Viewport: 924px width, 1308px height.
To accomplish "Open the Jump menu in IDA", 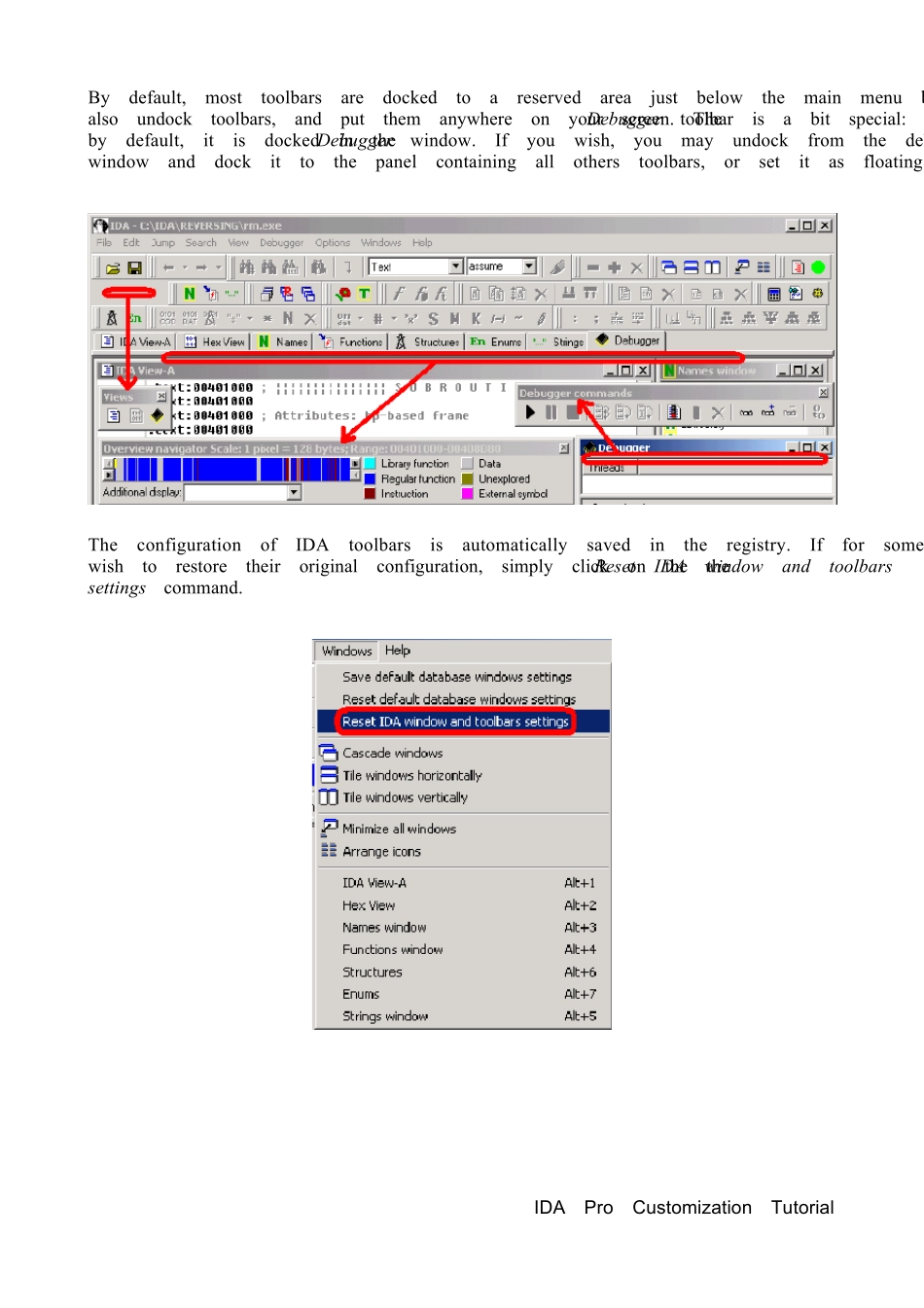I will (x=162, y=243).
